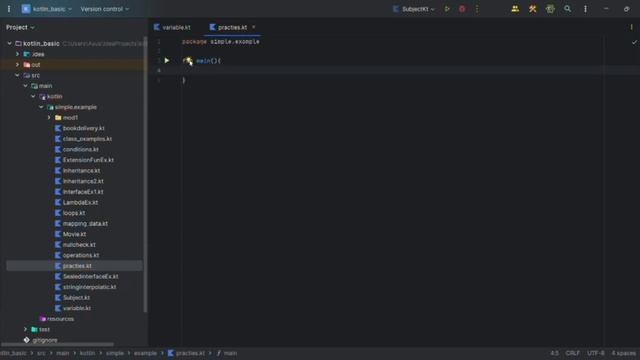The width and height of the screenshot is (640, 360).
Task: Collapse the kotlin_basic root folder
Action: 9,43
